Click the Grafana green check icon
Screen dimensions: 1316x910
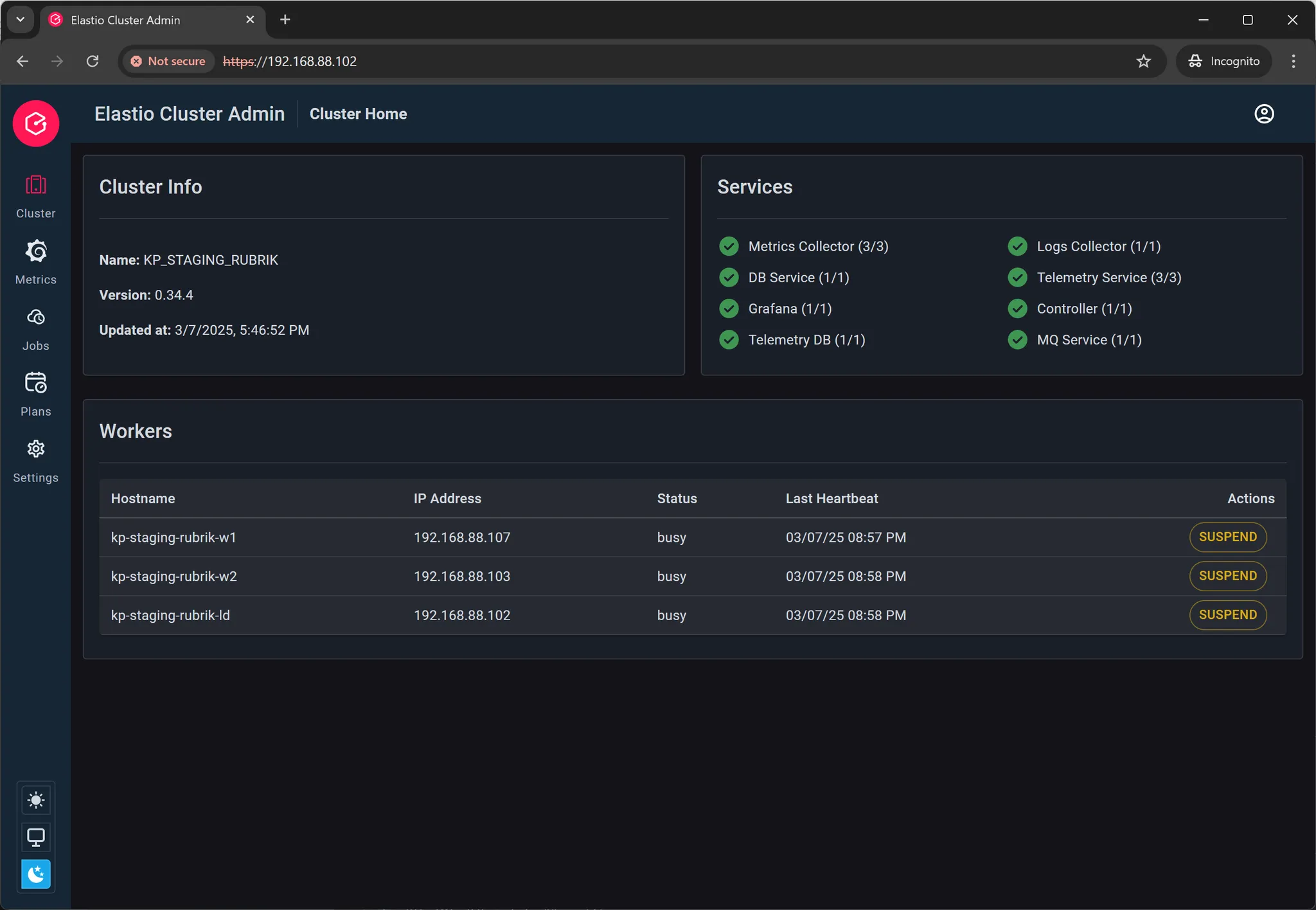pyautogui.click(x=729, y=308)
